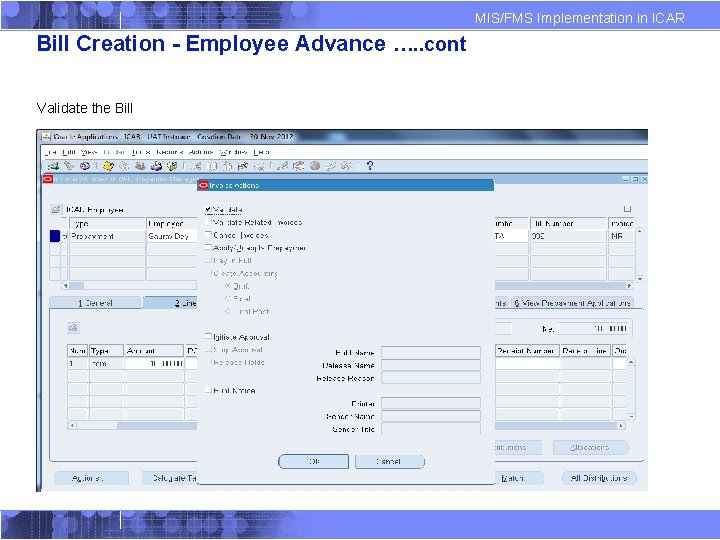Click the Cut toolbar icon

(196, 166)
